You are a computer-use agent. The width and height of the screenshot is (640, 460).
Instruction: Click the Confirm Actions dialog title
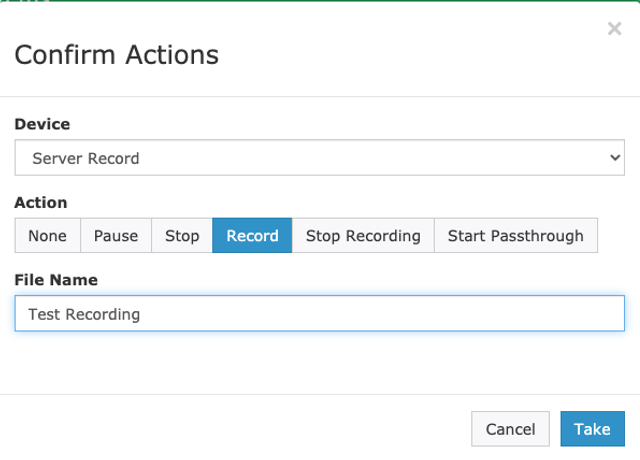[x=116, y=54]
